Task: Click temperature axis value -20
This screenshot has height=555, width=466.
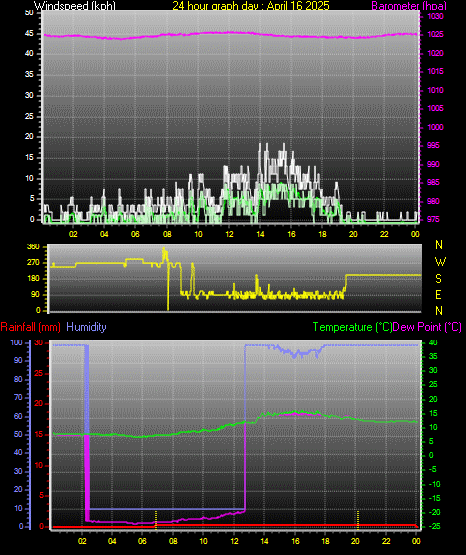Action: (x=435, y=512)
